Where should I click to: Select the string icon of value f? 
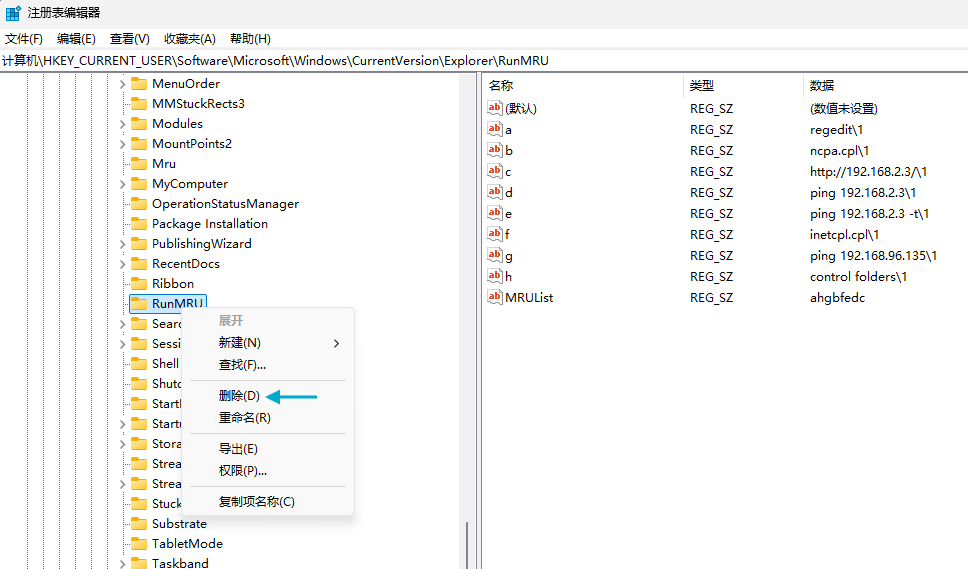[x=494, y=234]
